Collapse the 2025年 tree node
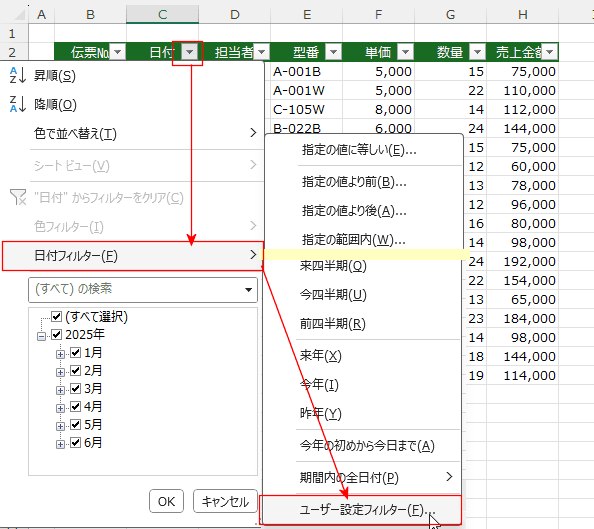 41,336
